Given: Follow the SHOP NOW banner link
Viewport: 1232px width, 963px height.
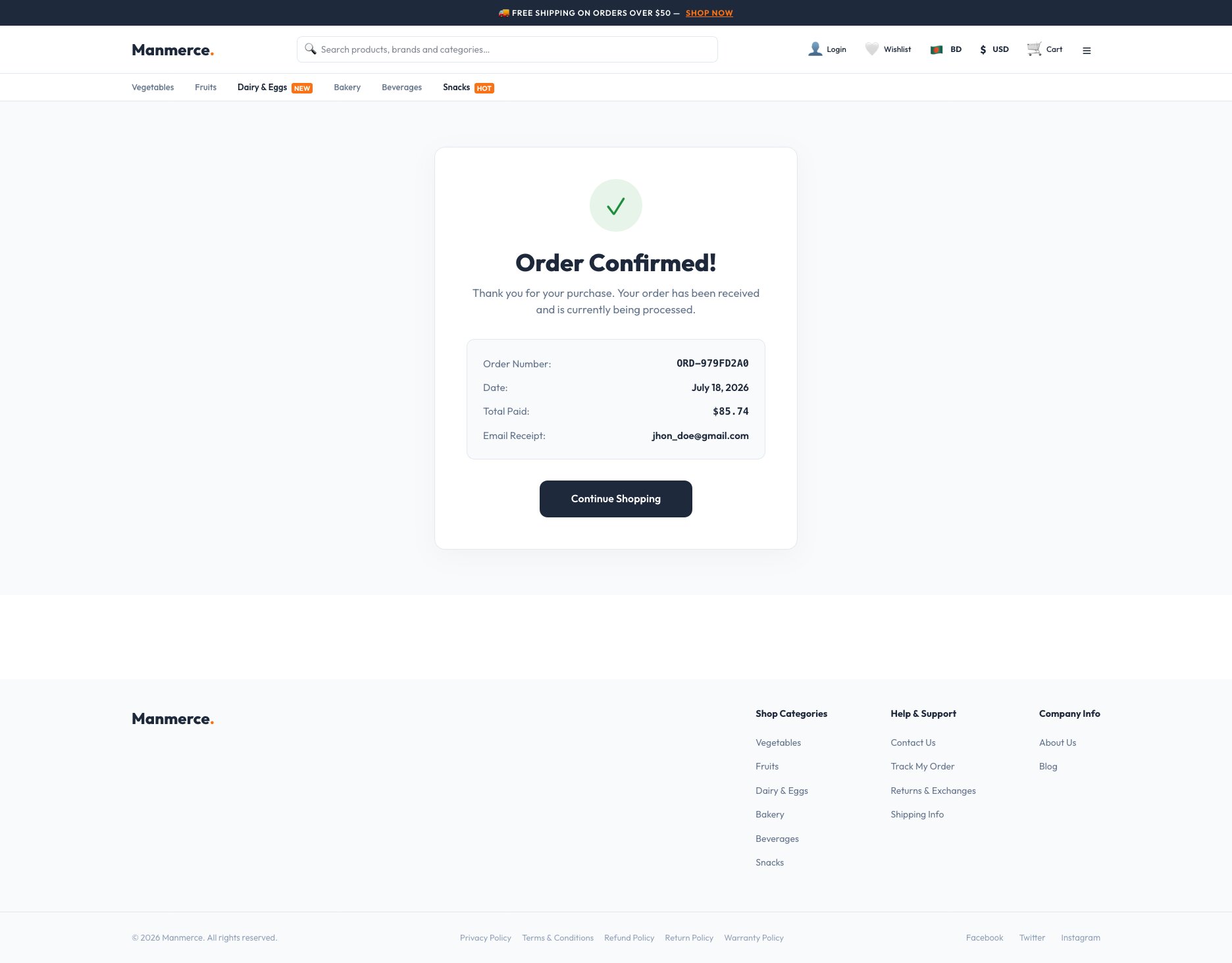Looking at the screenshot, I should click(709, 13).
